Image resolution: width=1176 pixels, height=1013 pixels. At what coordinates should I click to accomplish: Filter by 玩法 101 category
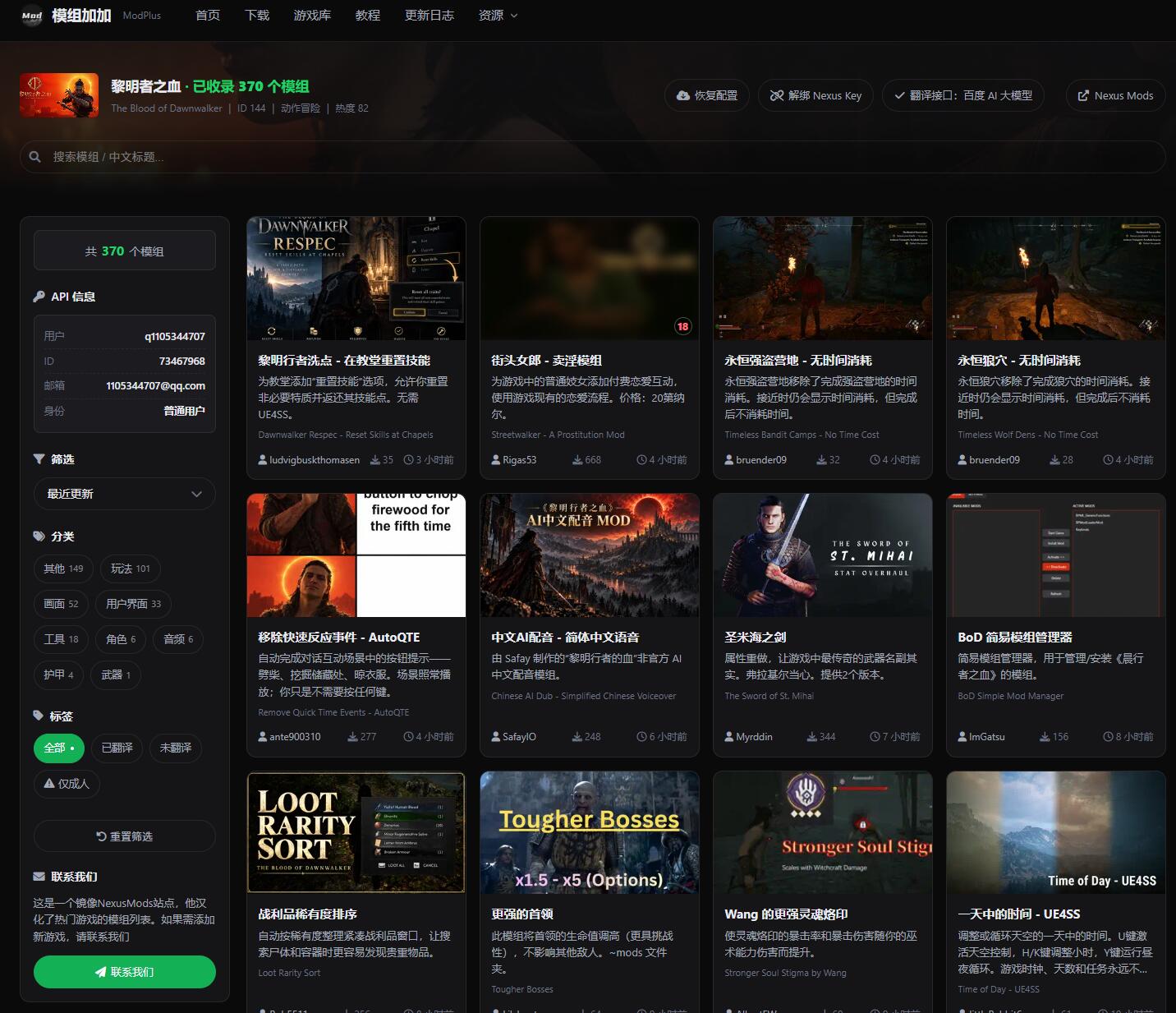click(131, 569)
